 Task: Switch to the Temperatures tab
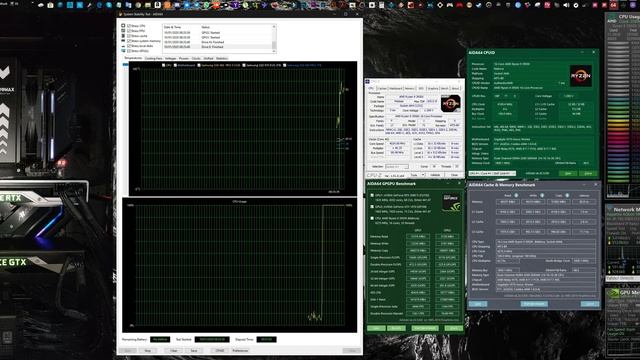133,58
